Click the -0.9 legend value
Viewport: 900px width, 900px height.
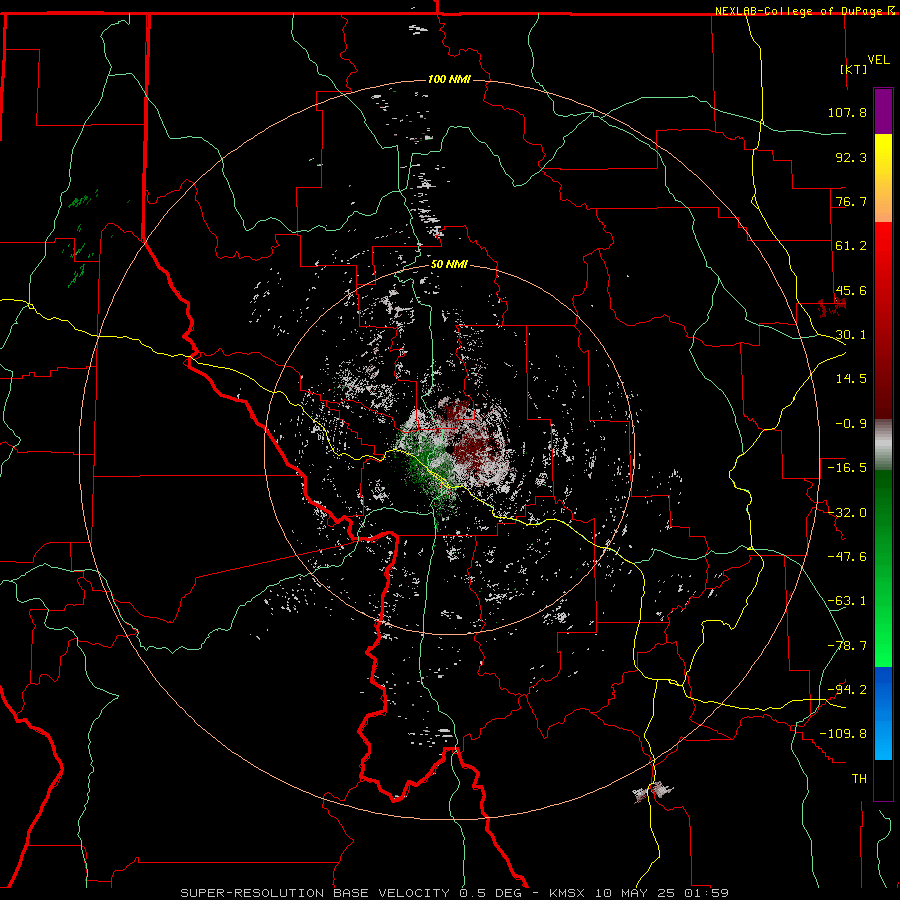851,424
